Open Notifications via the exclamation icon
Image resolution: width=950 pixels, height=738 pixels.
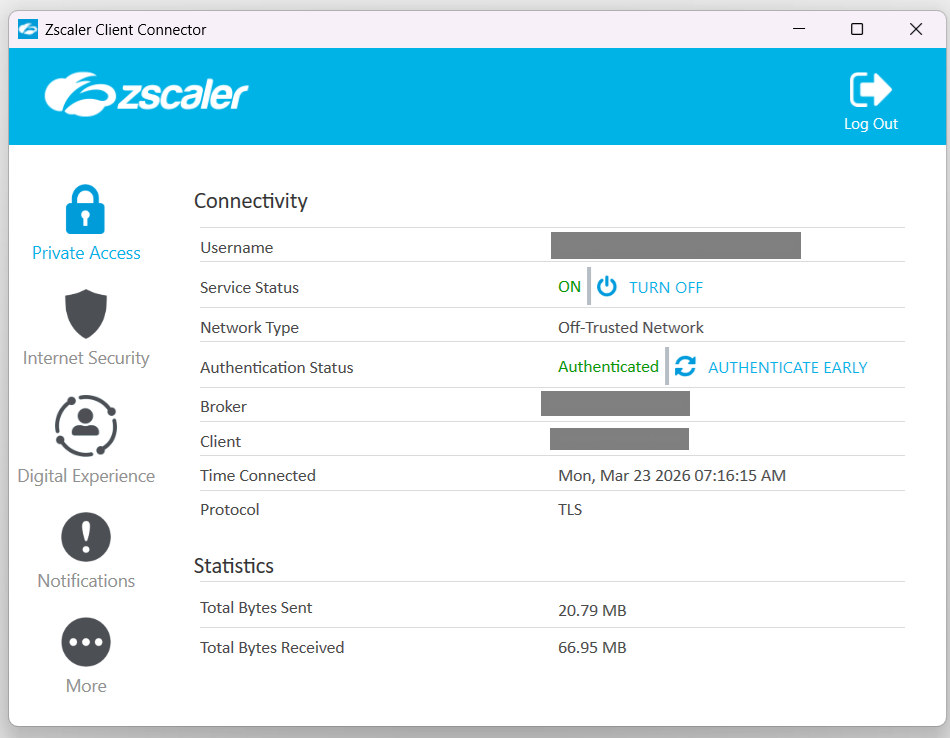point(86,537)
